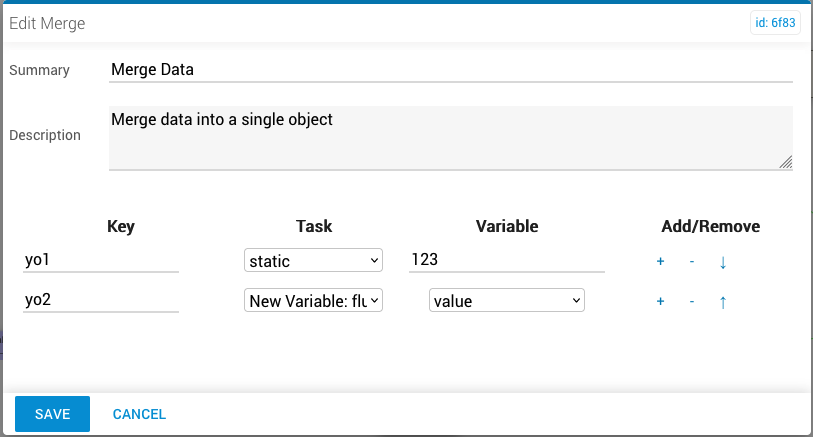Focus the Summary field containing Merge Data
Image resolution: width=813 pixels, height=437 pixels.
[450, 70]
